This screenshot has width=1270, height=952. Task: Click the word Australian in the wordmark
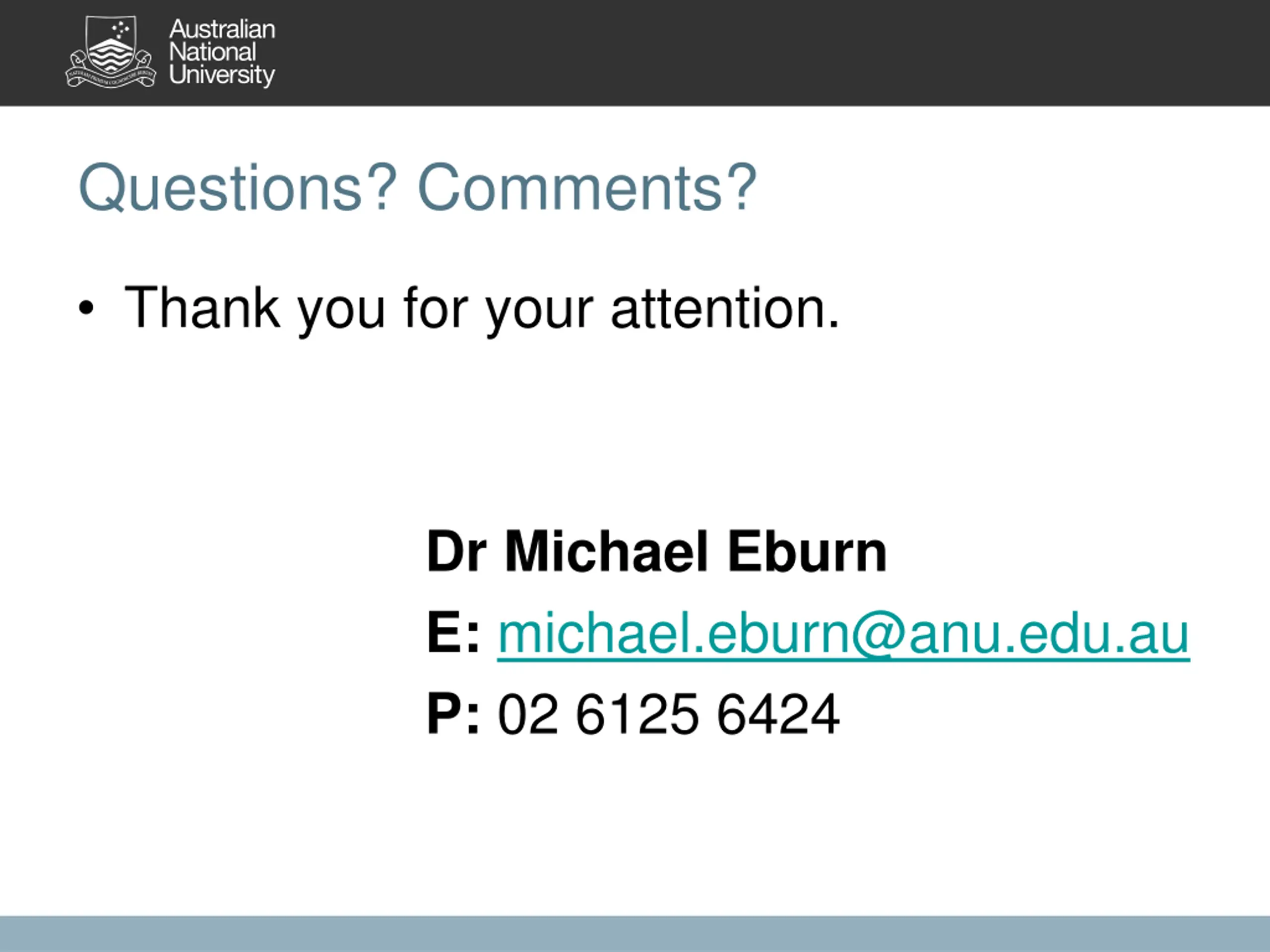222,29
